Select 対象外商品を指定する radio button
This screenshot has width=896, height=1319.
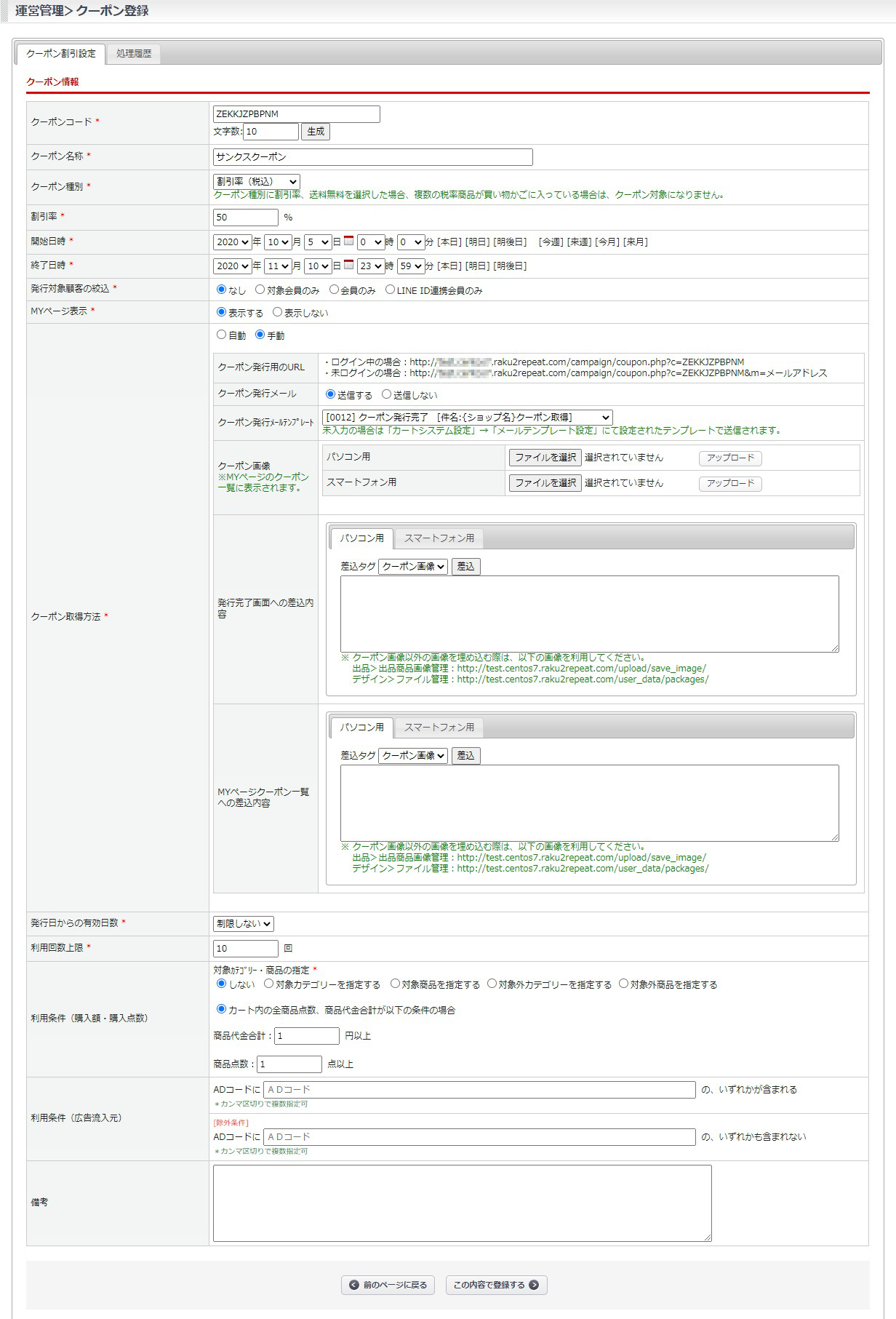click(x=623, y=984)
